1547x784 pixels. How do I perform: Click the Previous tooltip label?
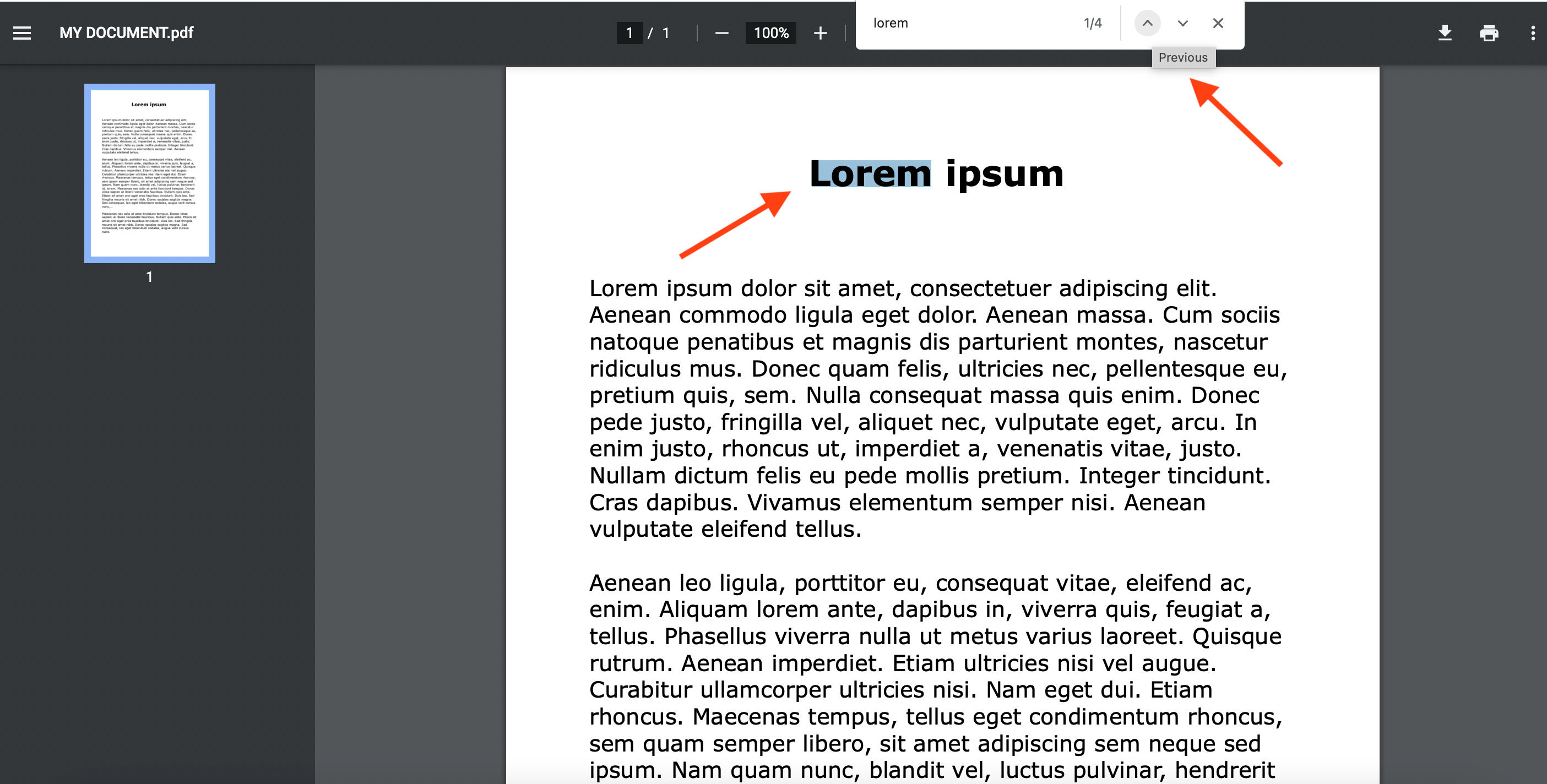click(1183, 58)
